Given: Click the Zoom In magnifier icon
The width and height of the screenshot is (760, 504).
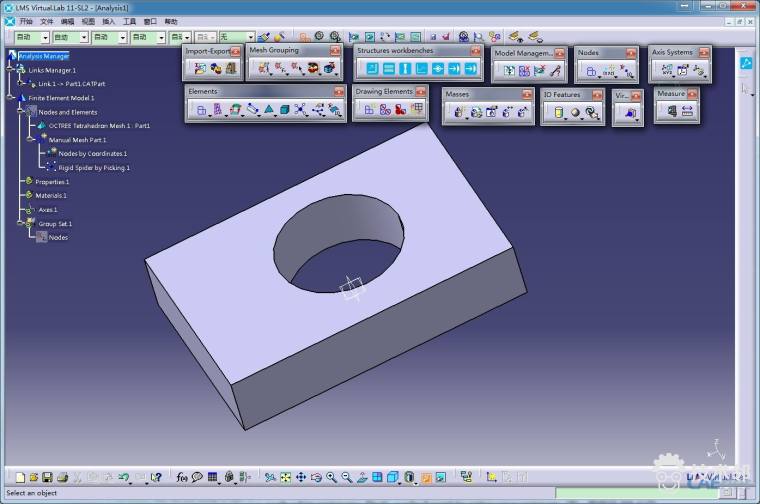Looking at the screenshot, I should [332, 478].
